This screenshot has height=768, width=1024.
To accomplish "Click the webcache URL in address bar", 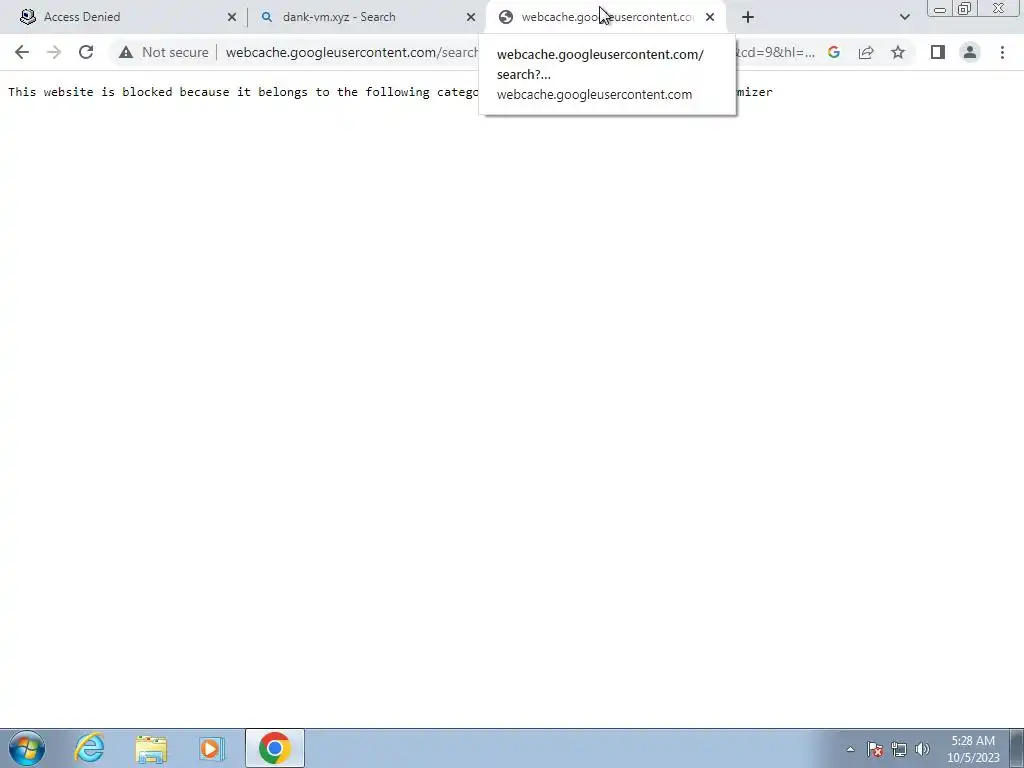I will (x=352, y=52).
